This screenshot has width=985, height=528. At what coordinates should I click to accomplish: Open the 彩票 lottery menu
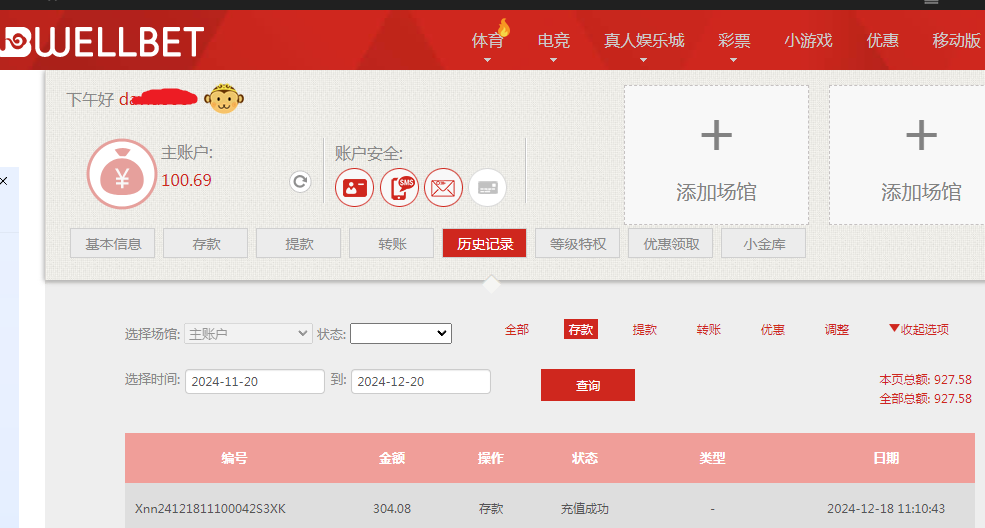[x=734, y=41]
